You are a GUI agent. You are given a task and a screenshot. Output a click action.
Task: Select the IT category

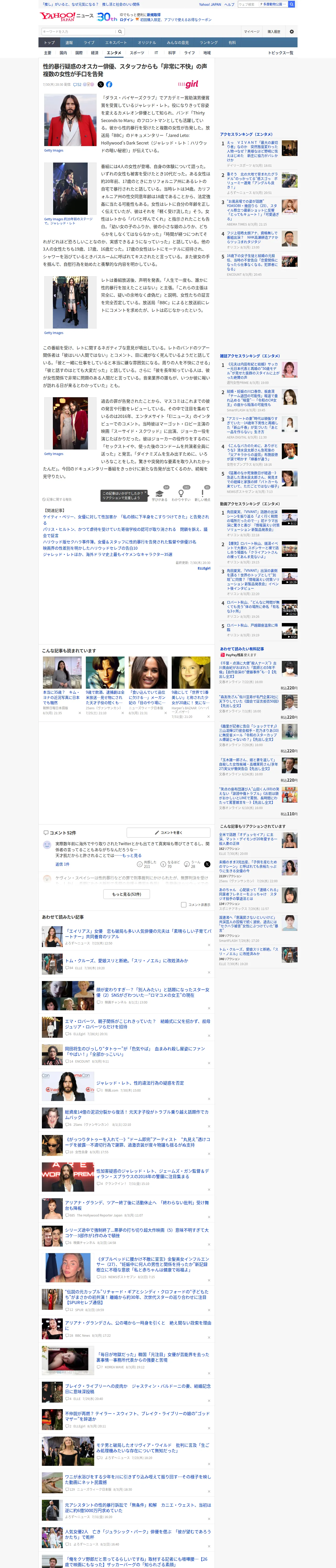click(156, 53)
